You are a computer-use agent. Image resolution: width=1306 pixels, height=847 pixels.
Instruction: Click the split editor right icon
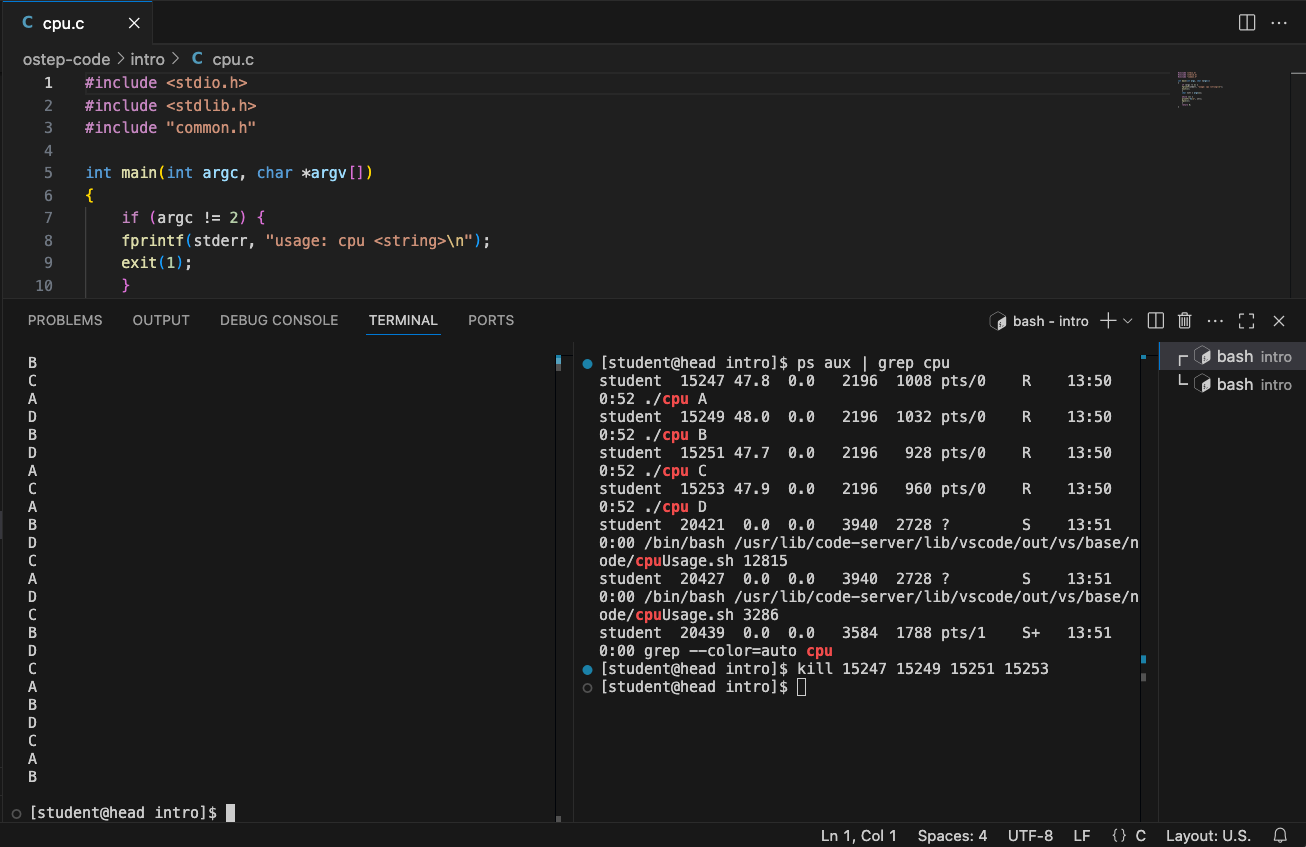coord(1247,23)
